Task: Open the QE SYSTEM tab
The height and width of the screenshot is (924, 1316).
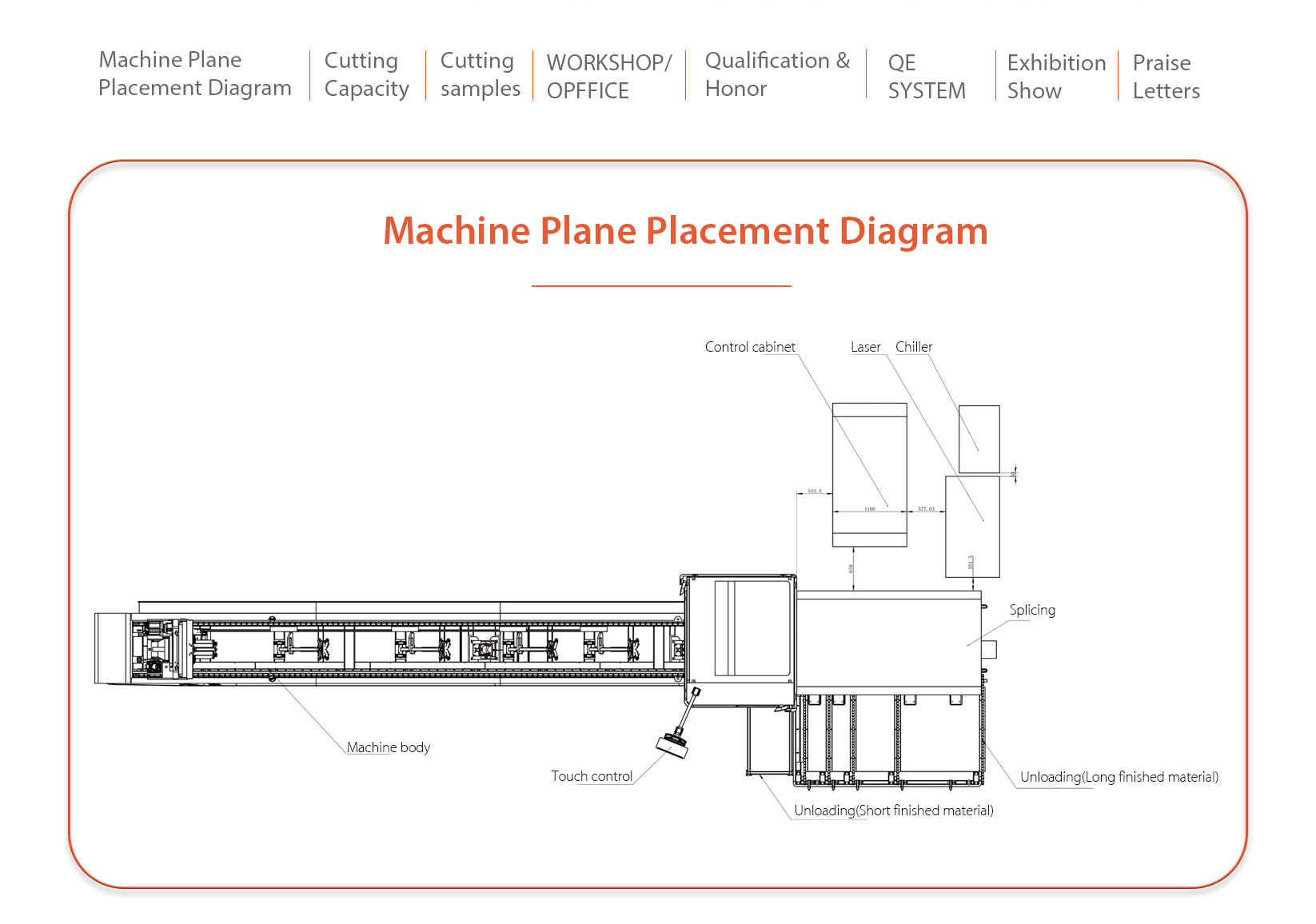Action: click(927, 76)
